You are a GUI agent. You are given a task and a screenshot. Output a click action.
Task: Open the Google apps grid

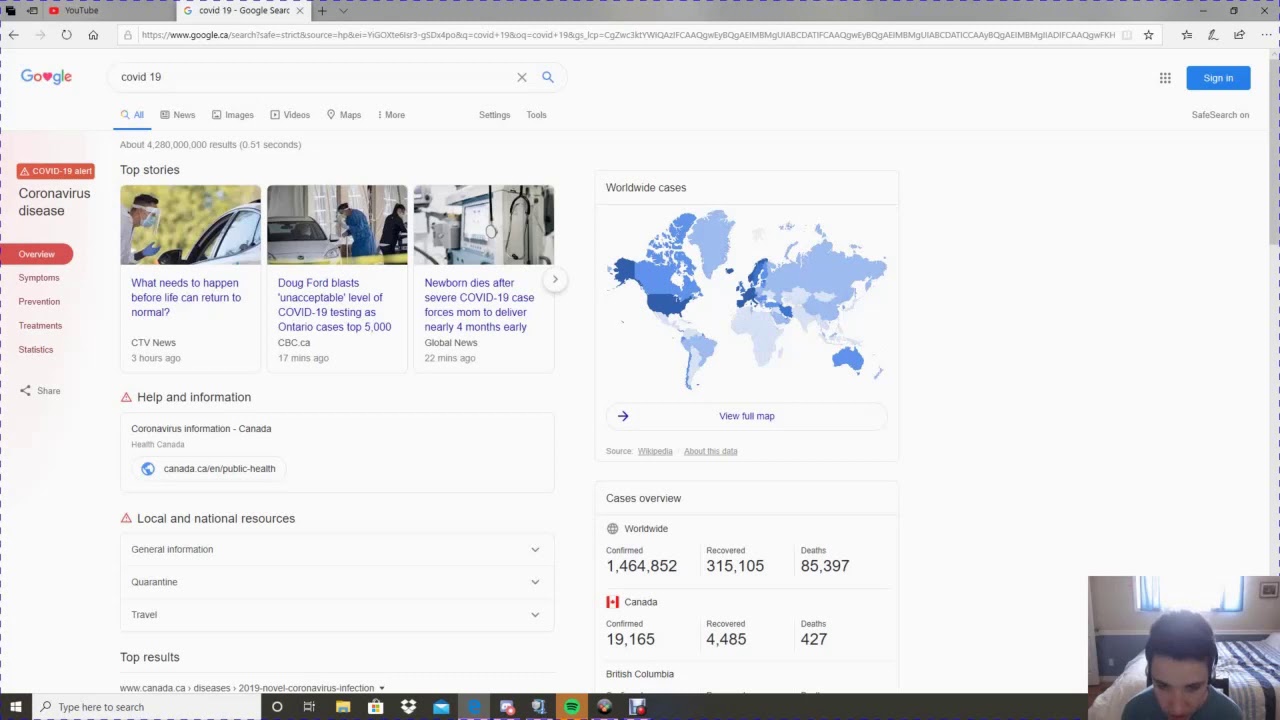click(x=1165, y=78)
